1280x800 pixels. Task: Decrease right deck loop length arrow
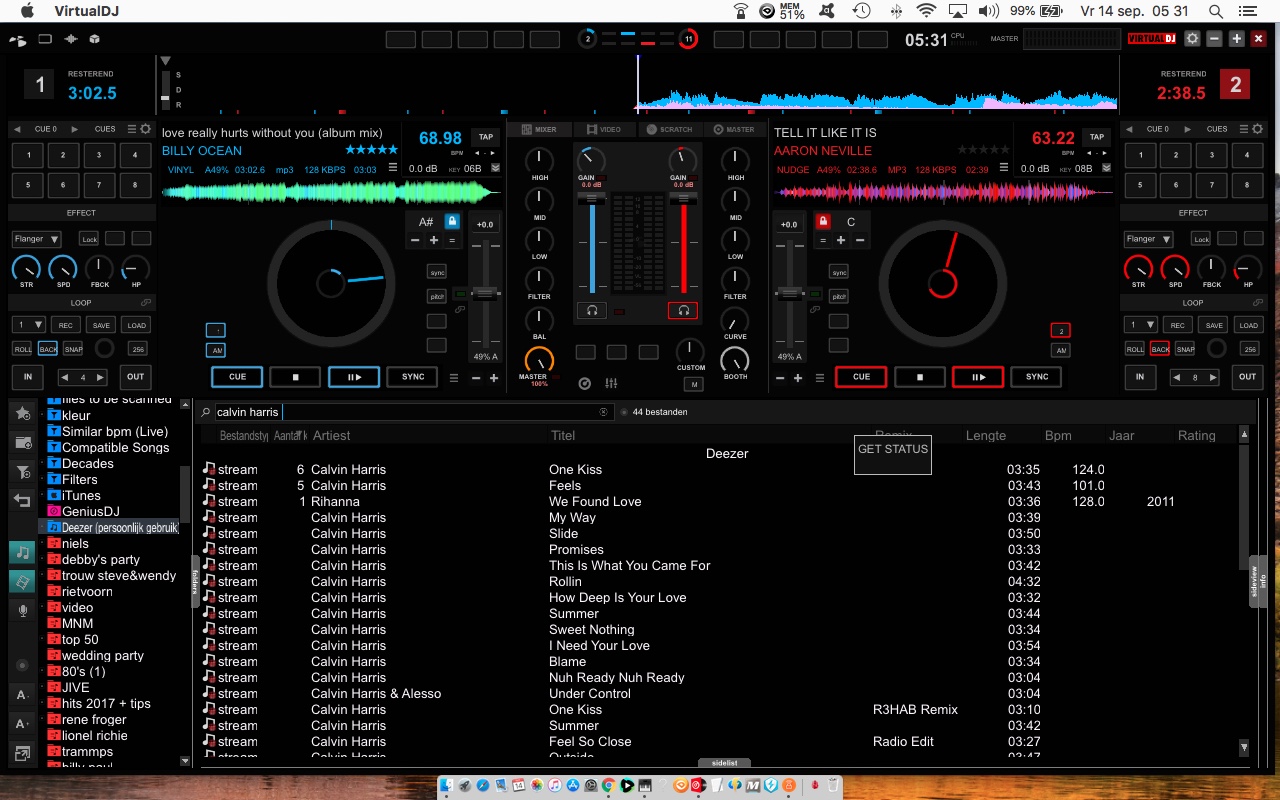[1176, 377]
